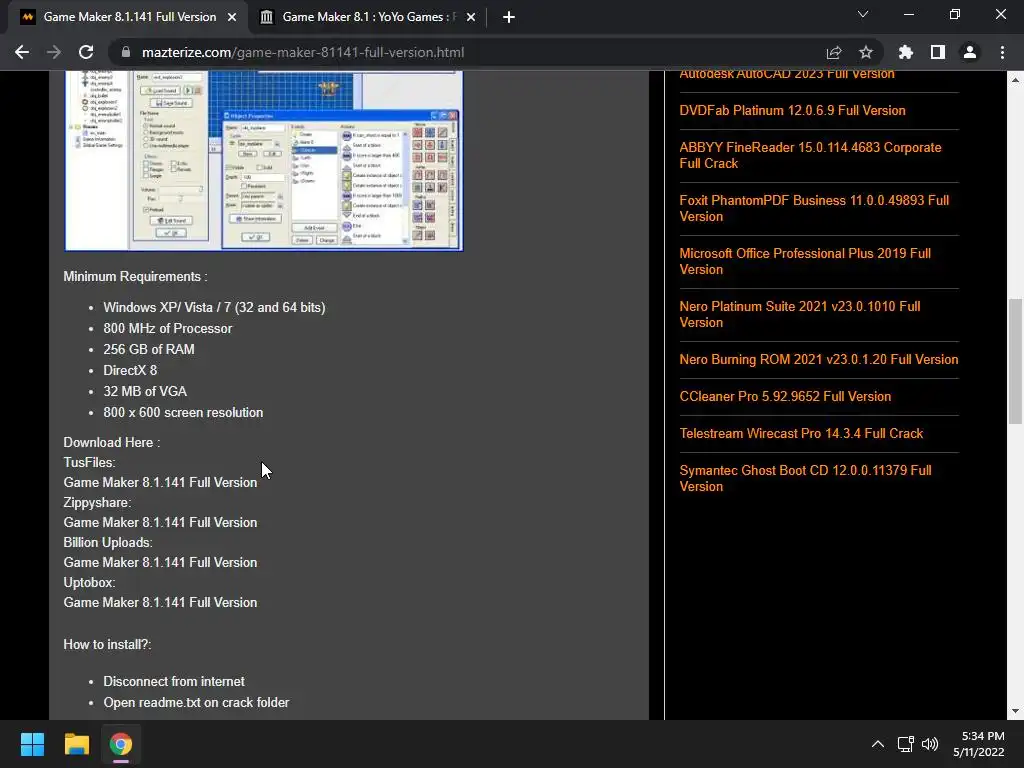Download Game Maker from Zippyshare link

pos(160,522)
